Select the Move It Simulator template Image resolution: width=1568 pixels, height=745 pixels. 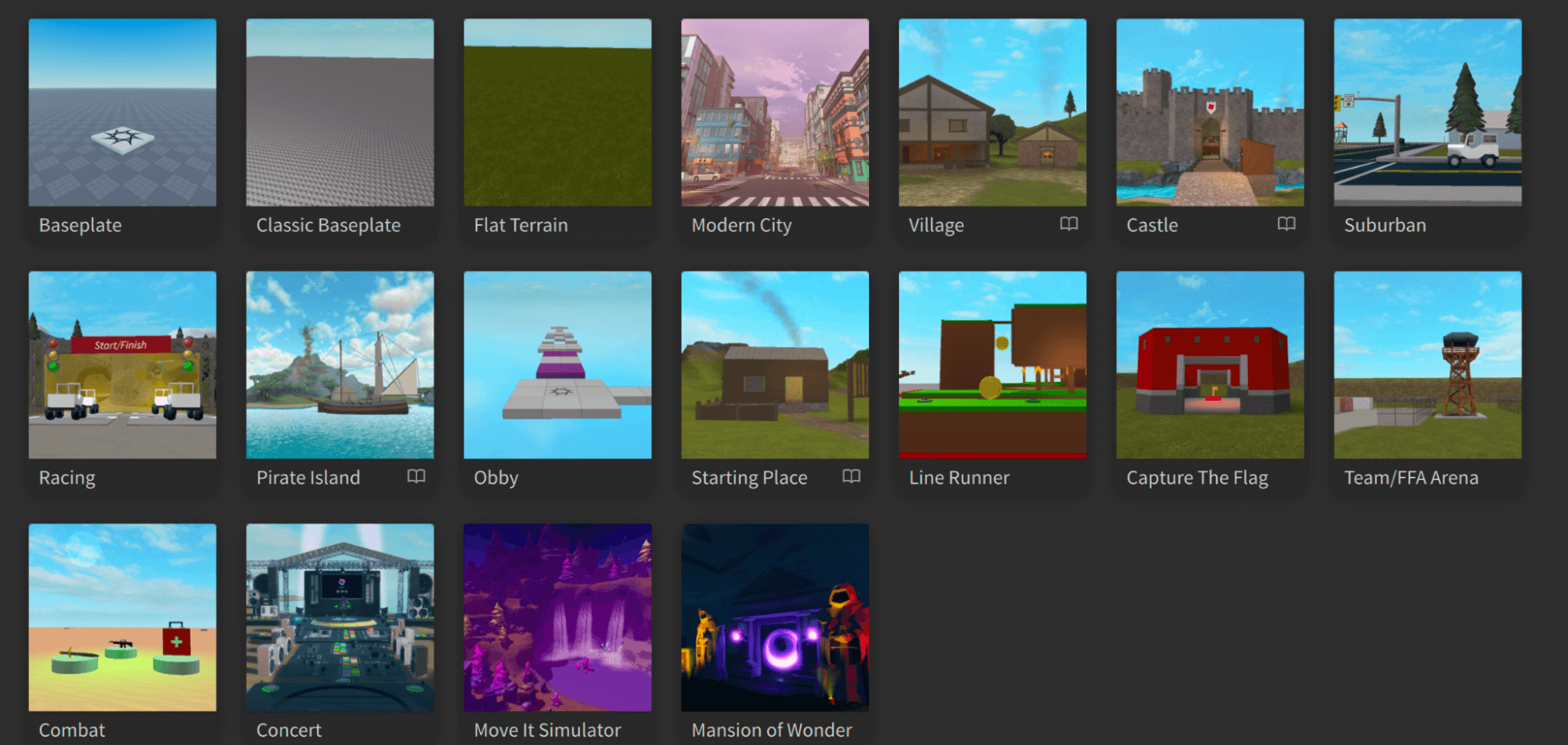click(x=557, y=617)
